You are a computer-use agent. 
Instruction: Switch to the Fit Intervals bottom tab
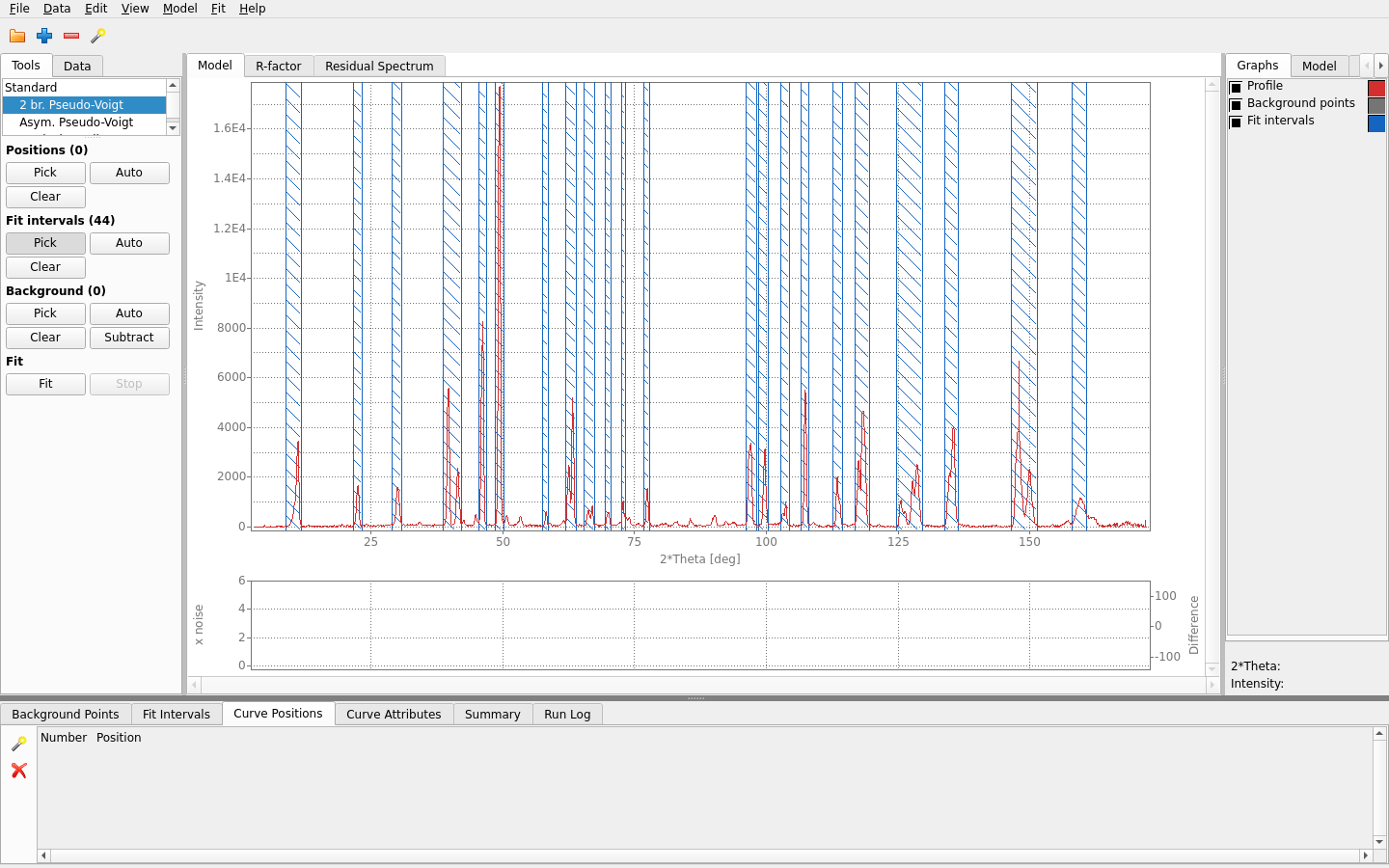coord(177,715)
